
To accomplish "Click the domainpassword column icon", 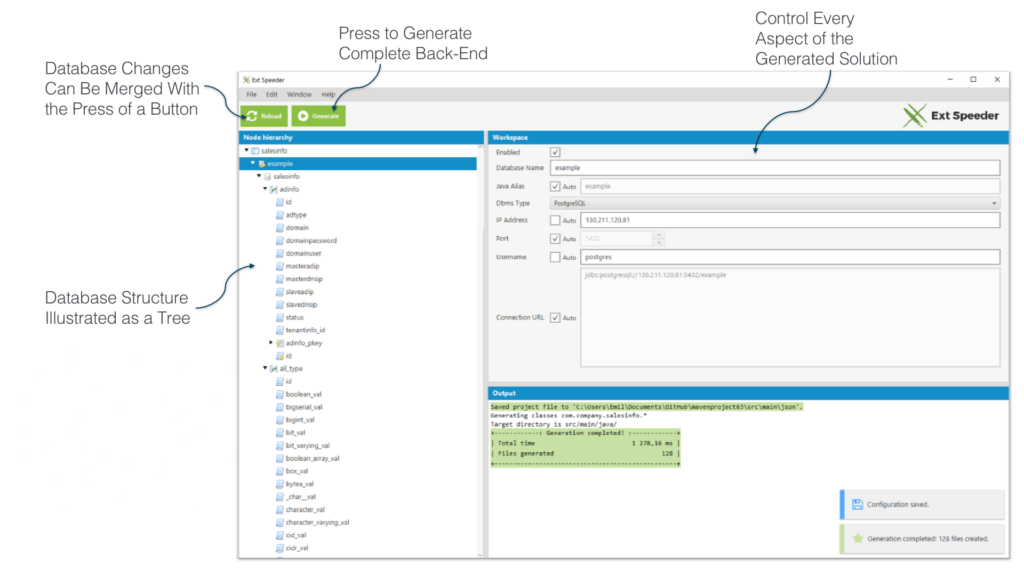I will [x=280, y=240].
